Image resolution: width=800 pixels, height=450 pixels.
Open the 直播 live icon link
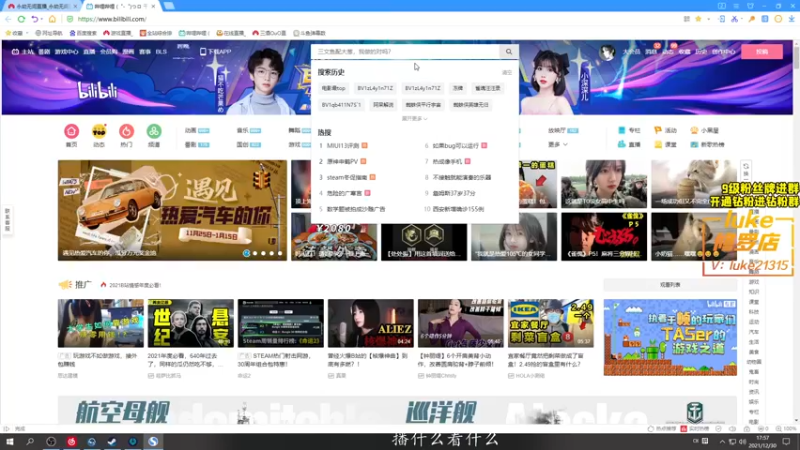point(629,144)
